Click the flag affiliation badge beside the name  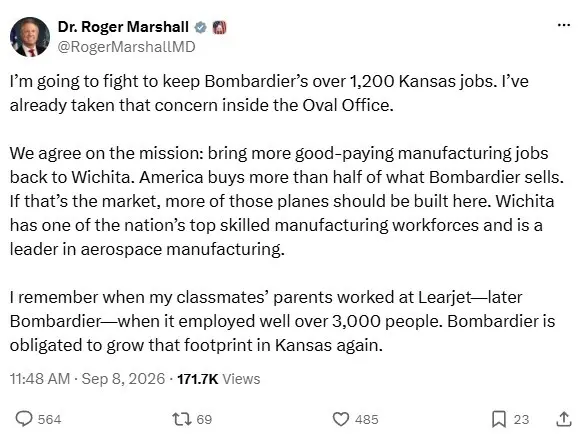pyautogui.click(x=220, y=27)
